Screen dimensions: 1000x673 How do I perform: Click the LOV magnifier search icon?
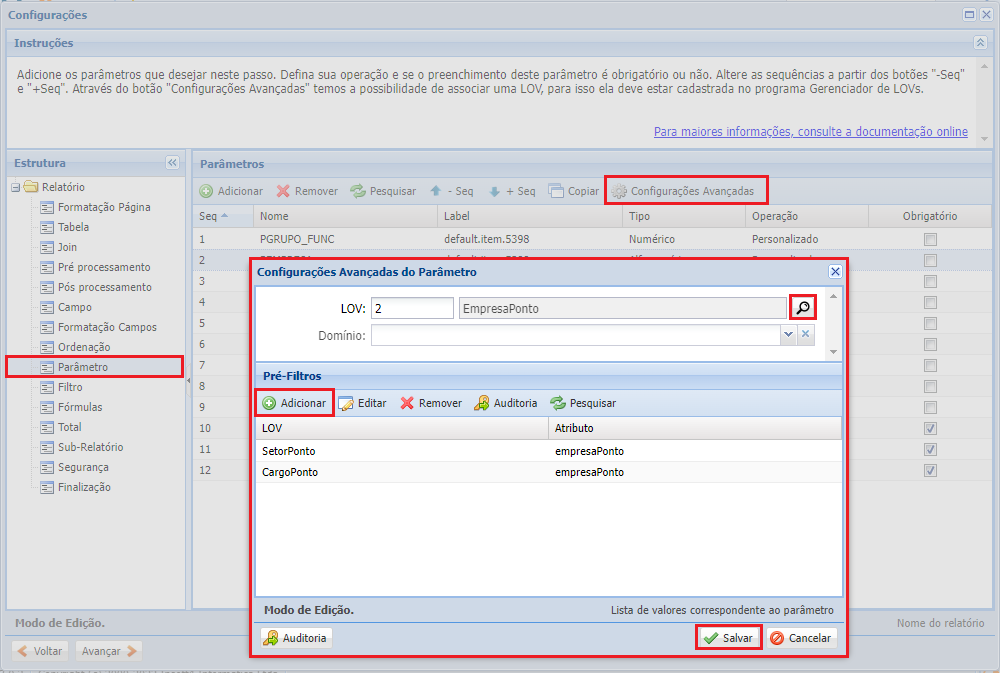(803, 309)
